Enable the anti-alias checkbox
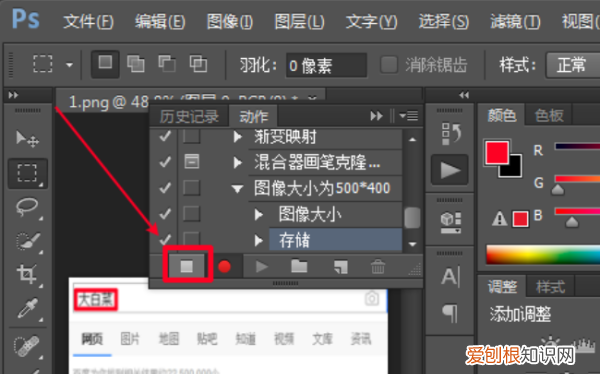This screenshot has height=374, width=600. (x=389, y=64)
